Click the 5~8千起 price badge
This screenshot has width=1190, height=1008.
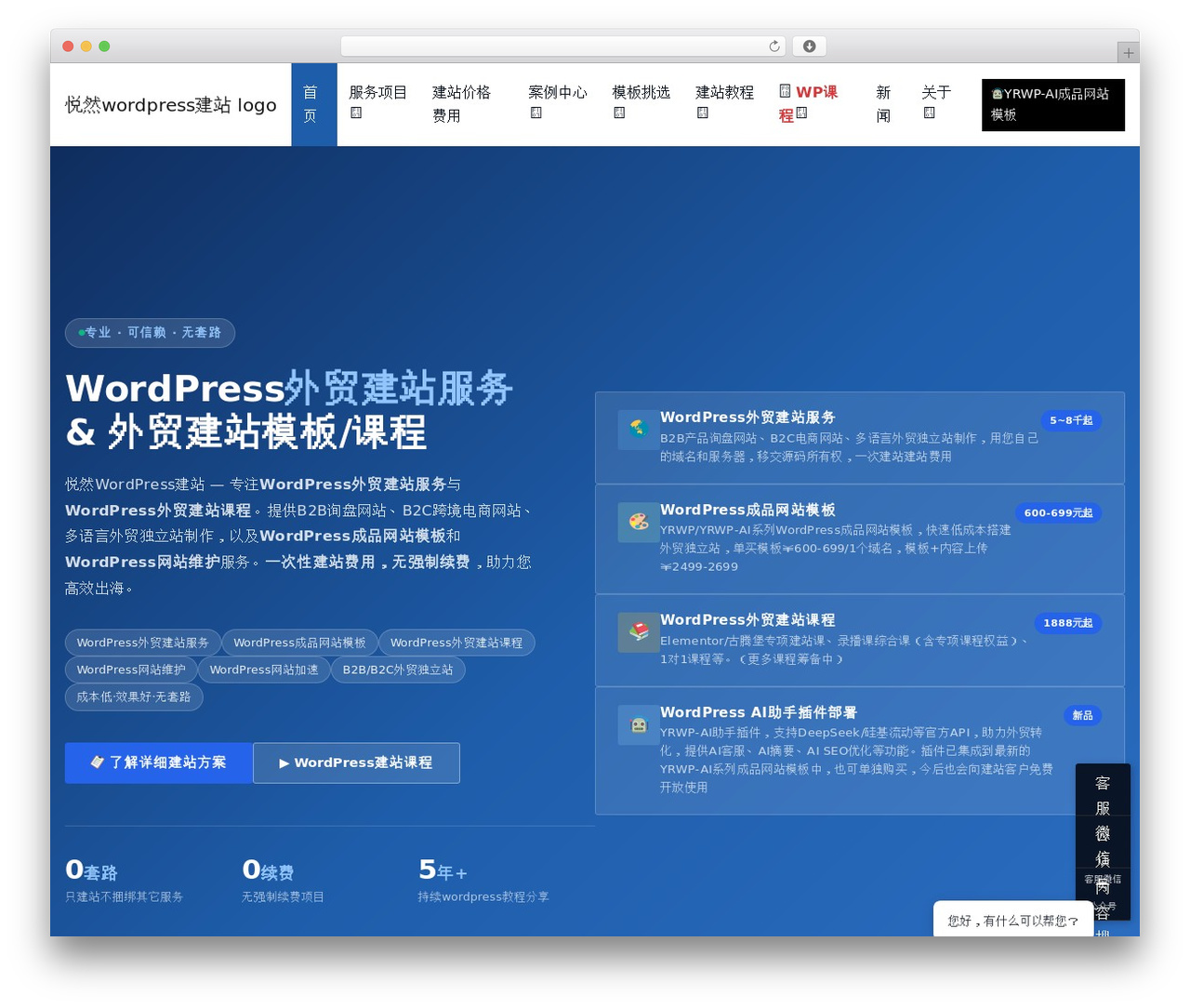[1071, 420]
